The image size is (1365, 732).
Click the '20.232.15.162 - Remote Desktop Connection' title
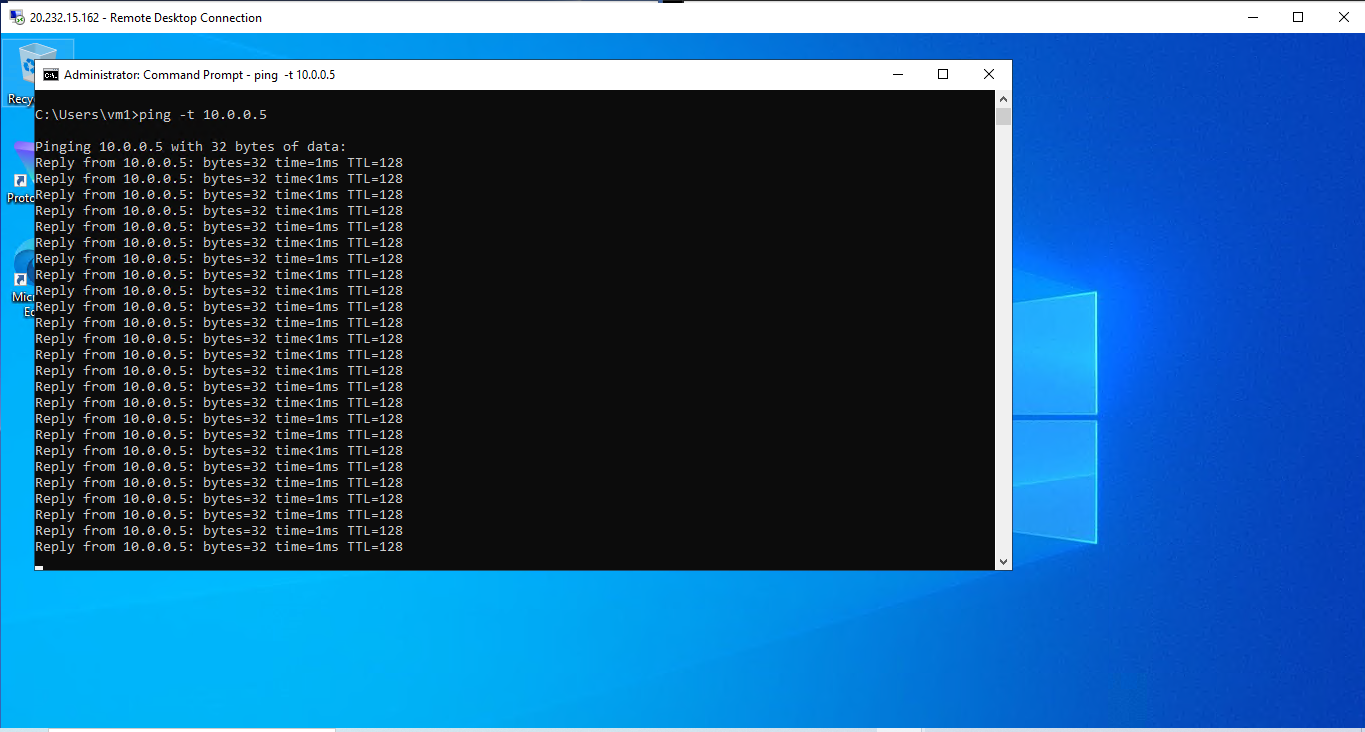click(146, 17)
